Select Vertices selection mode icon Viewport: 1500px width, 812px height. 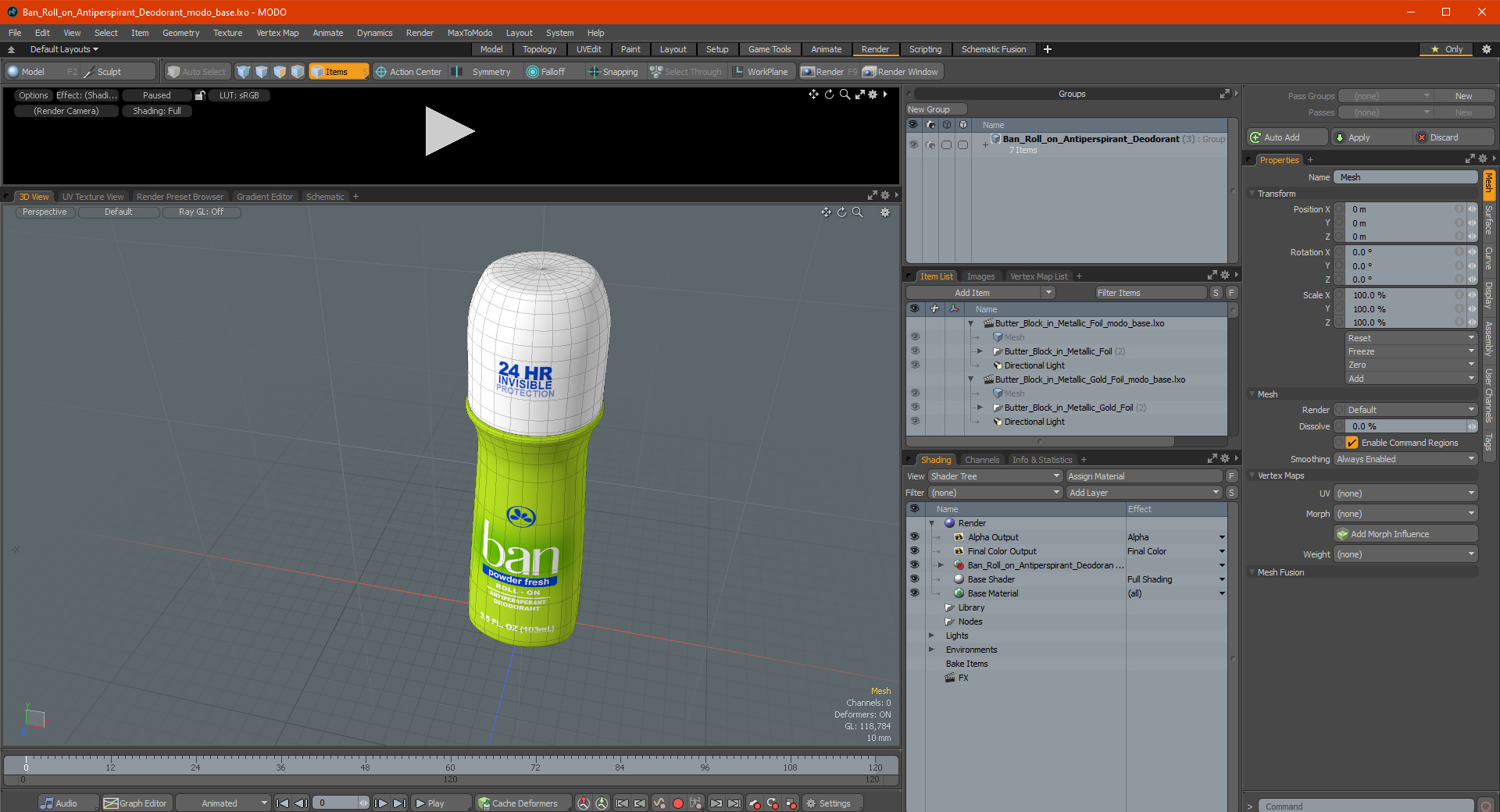tap(244, 72)
